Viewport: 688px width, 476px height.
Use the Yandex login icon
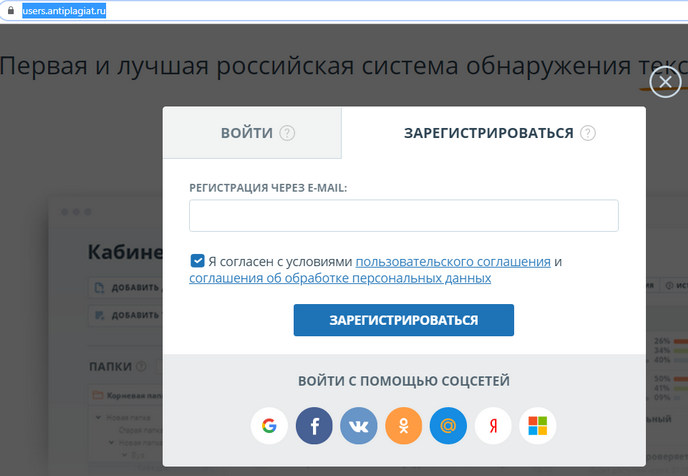[x=494, y=426]
